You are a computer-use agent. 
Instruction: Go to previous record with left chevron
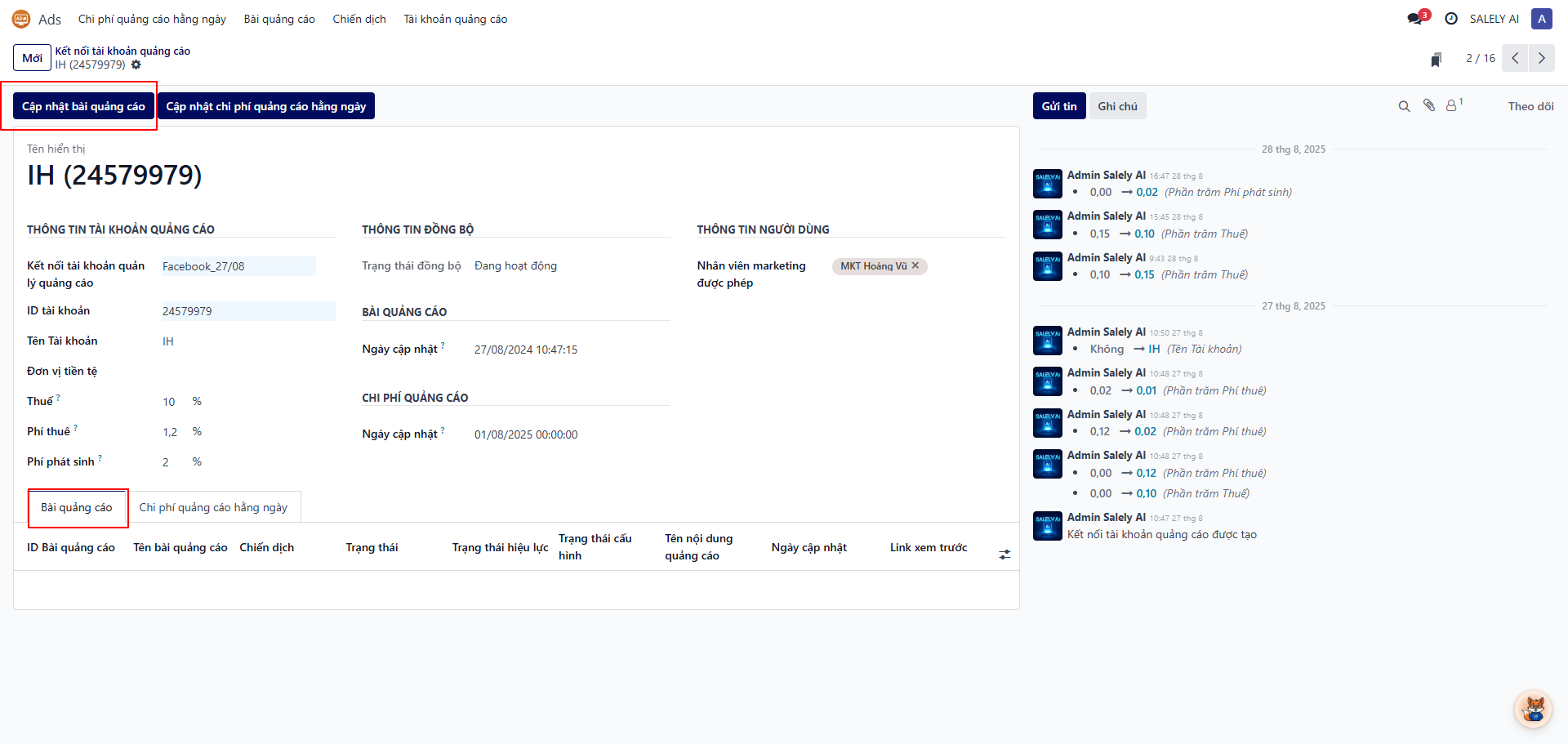click(1515, 58)
